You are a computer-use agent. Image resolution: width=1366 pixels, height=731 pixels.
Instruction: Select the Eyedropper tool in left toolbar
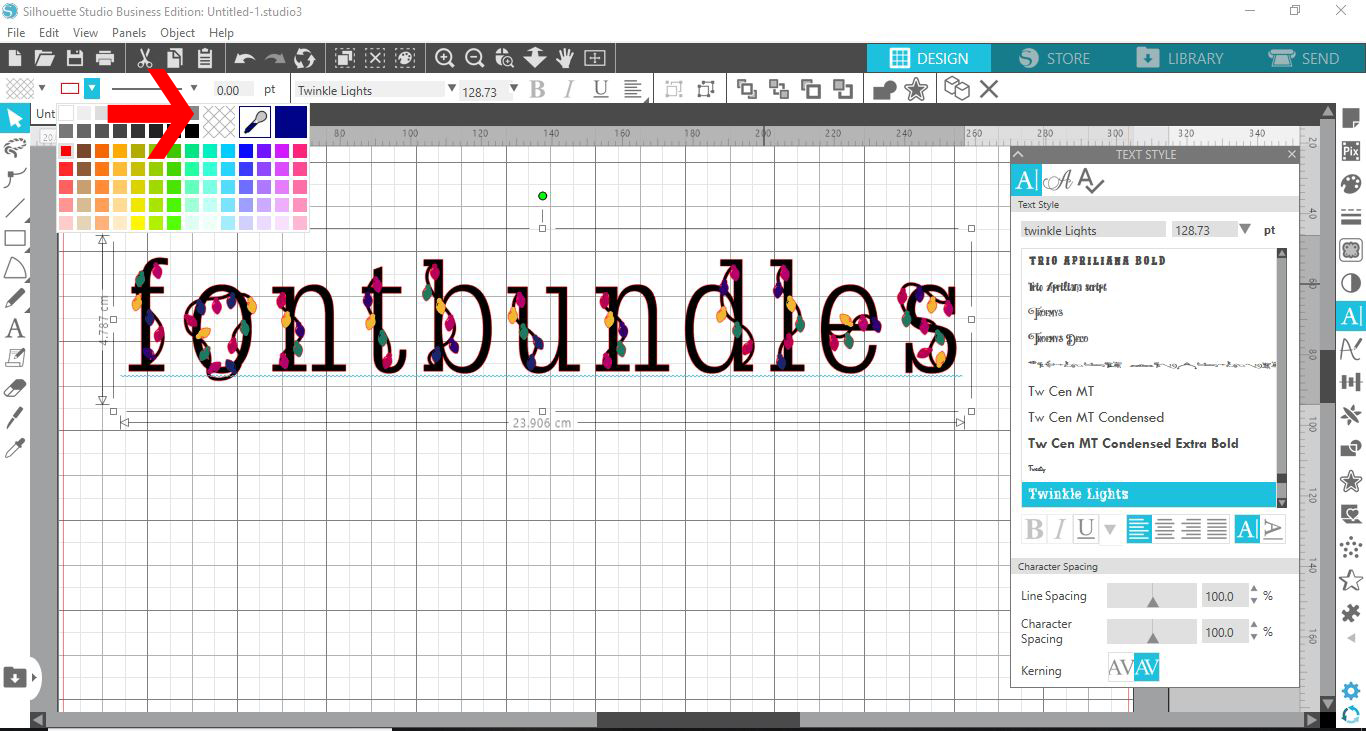click(x=14, y=446)
